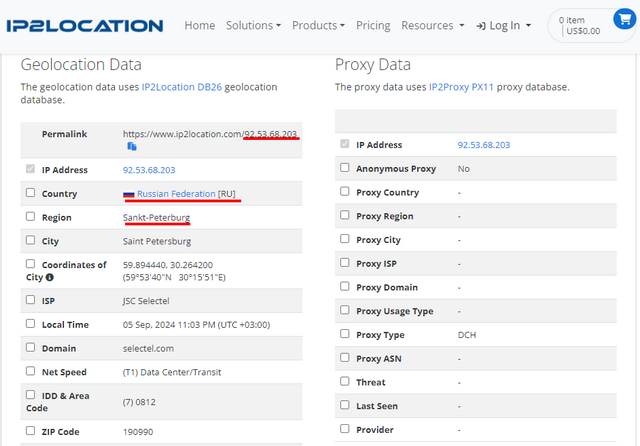This screenshot has height=446, width=640.
Task: Expand the Resources dropdown
Action: (x=433, y=25)
